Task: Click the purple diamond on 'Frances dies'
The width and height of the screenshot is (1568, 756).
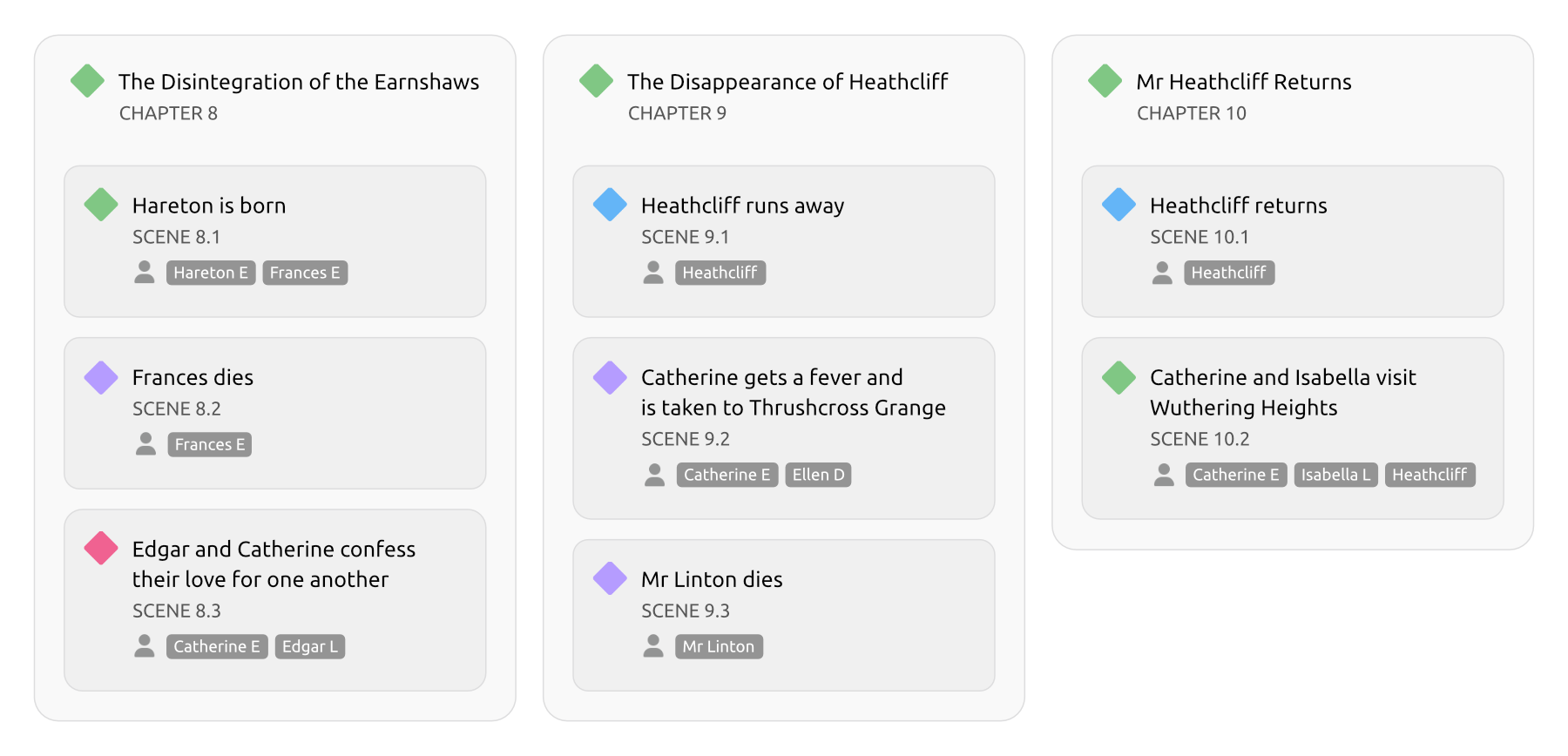Action: tap(100, 377)
